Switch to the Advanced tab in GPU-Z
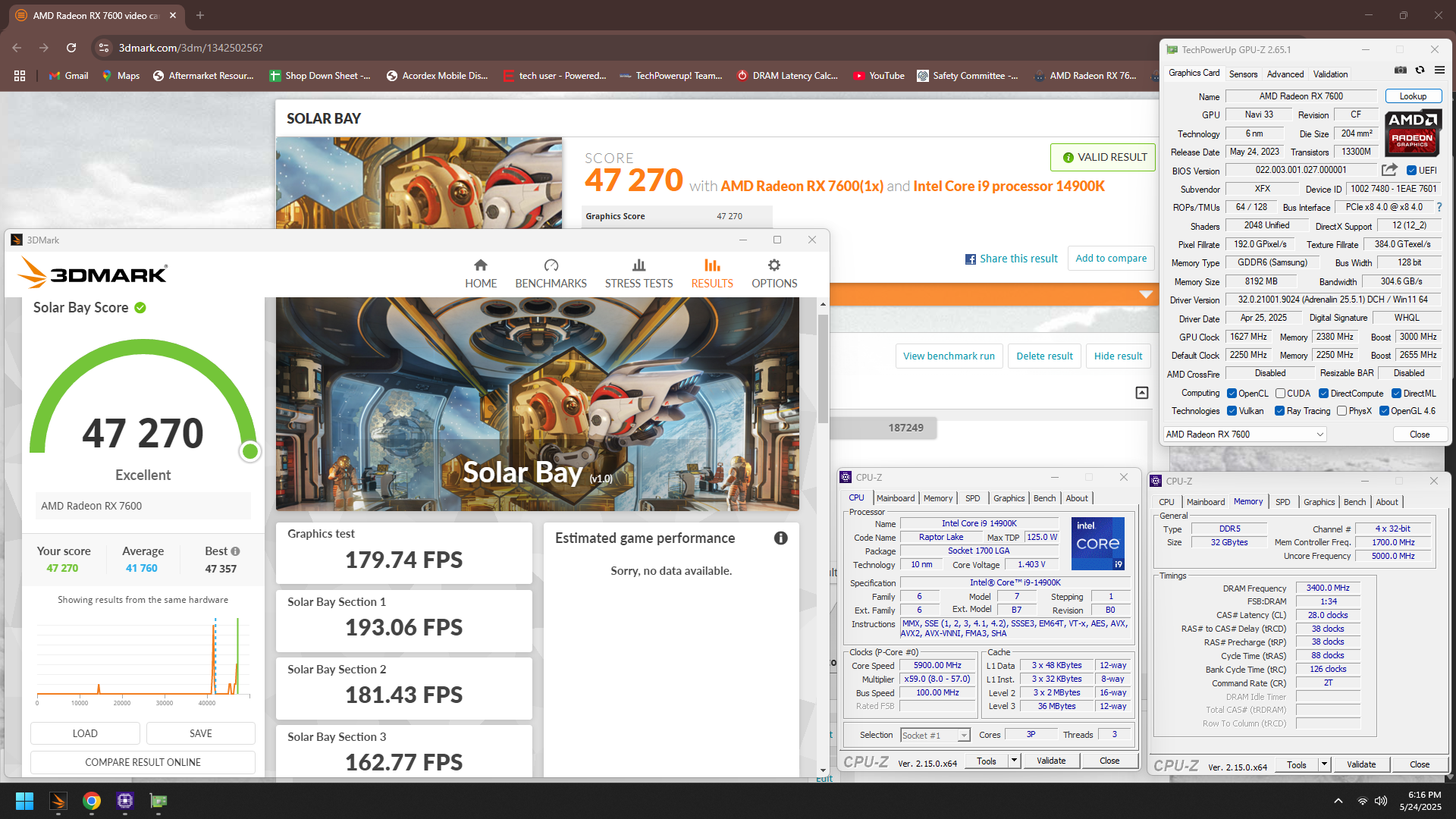This screenshot has width=1456, height=819. click(x=1285, y=74)
